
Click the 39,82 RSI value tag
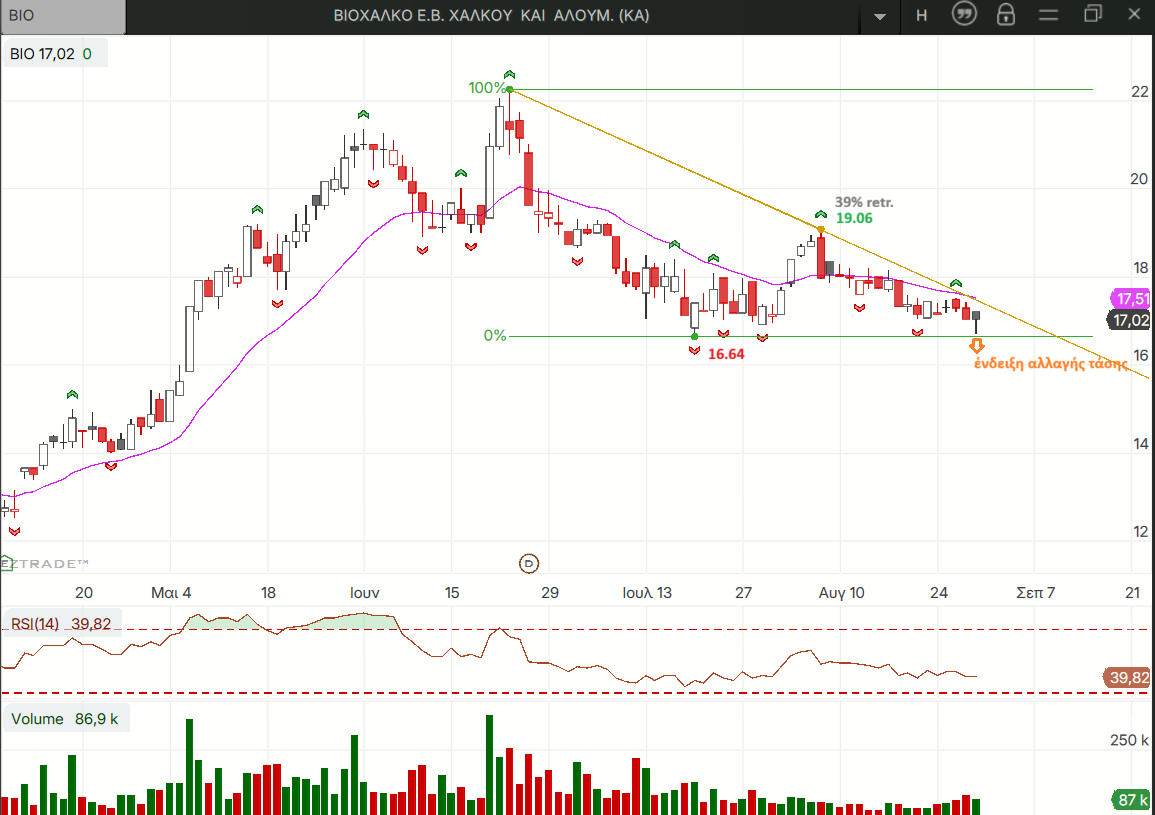tap(1126, 677)
